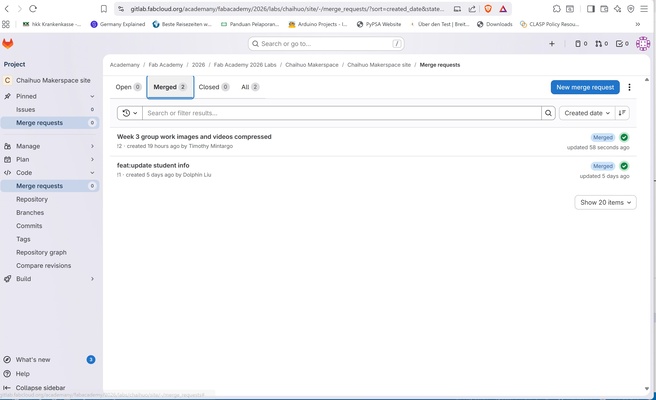
Task: Click the Search or filter results field
Action: click(342, 113)
